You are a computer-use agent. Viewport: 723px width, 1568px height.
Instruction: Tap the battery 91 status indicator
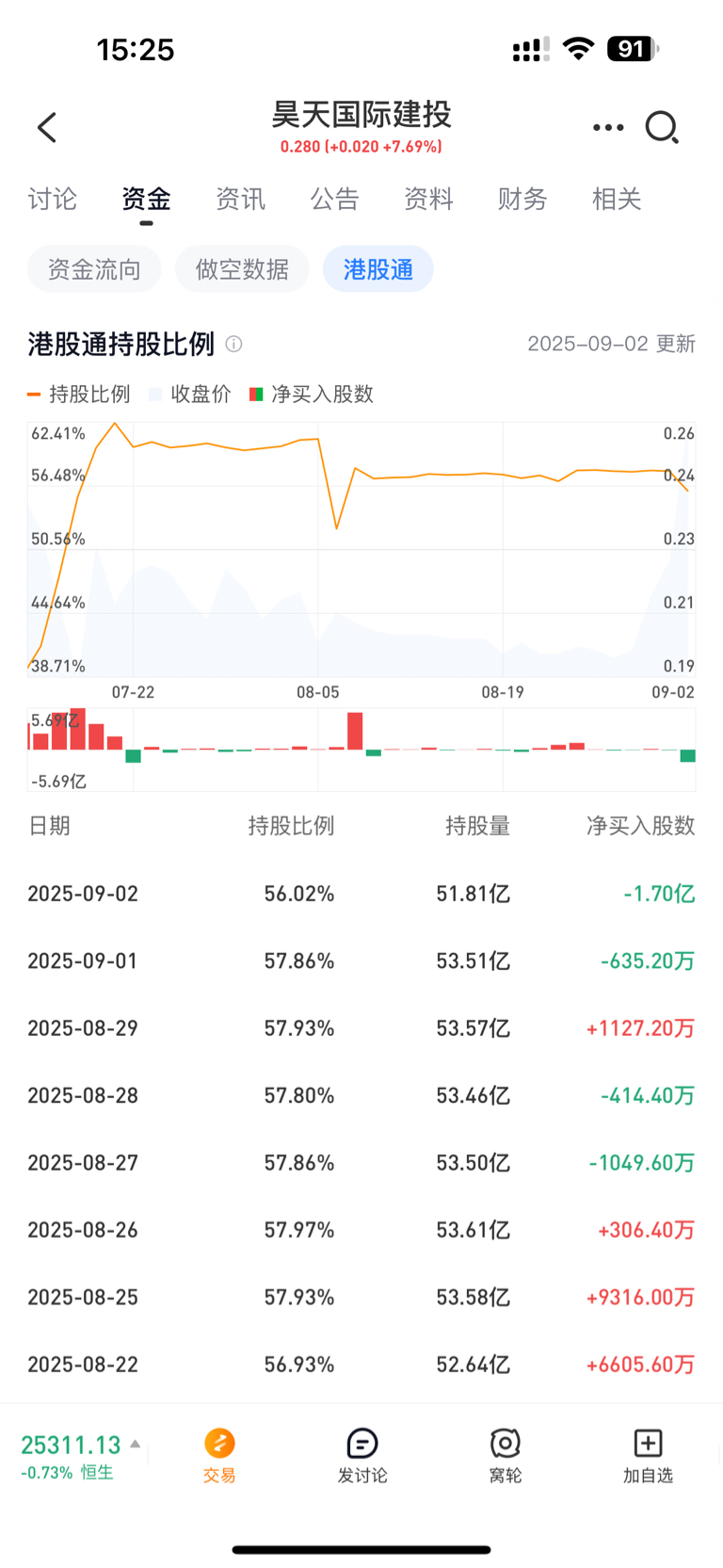[633, 49]
